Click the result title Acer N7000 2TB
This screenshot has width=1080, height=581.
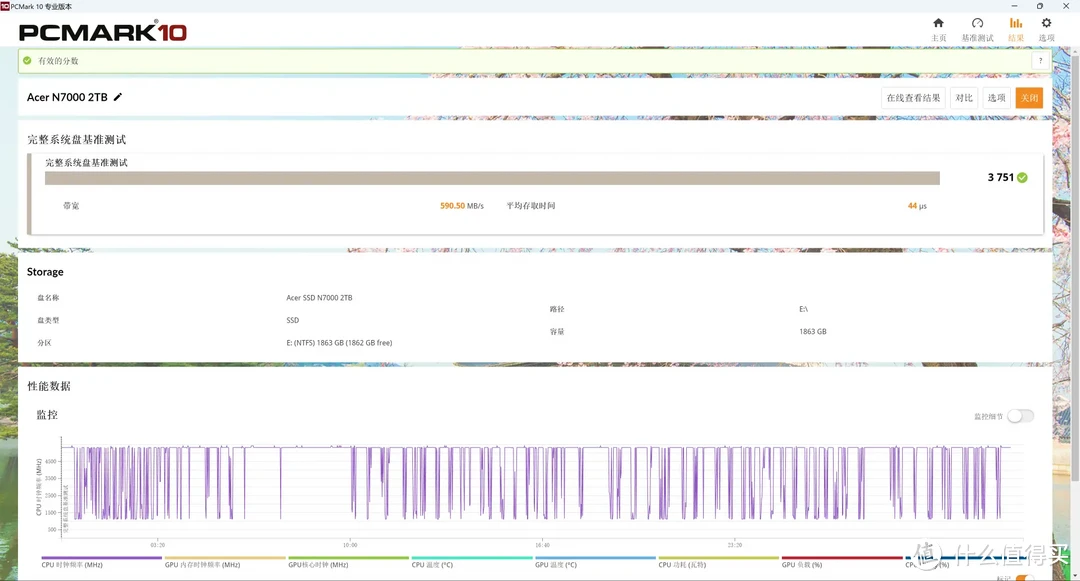coord(67,97)
